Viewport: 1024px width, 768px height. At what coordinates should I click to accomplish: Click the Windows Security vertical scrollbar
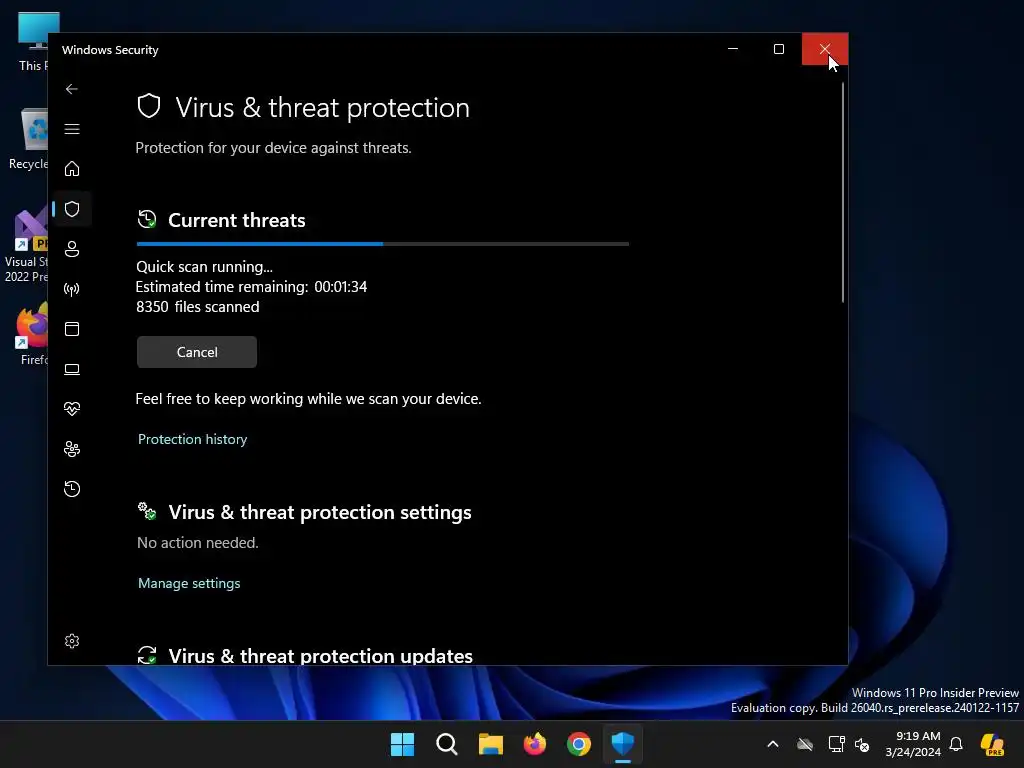coord(842,193)
